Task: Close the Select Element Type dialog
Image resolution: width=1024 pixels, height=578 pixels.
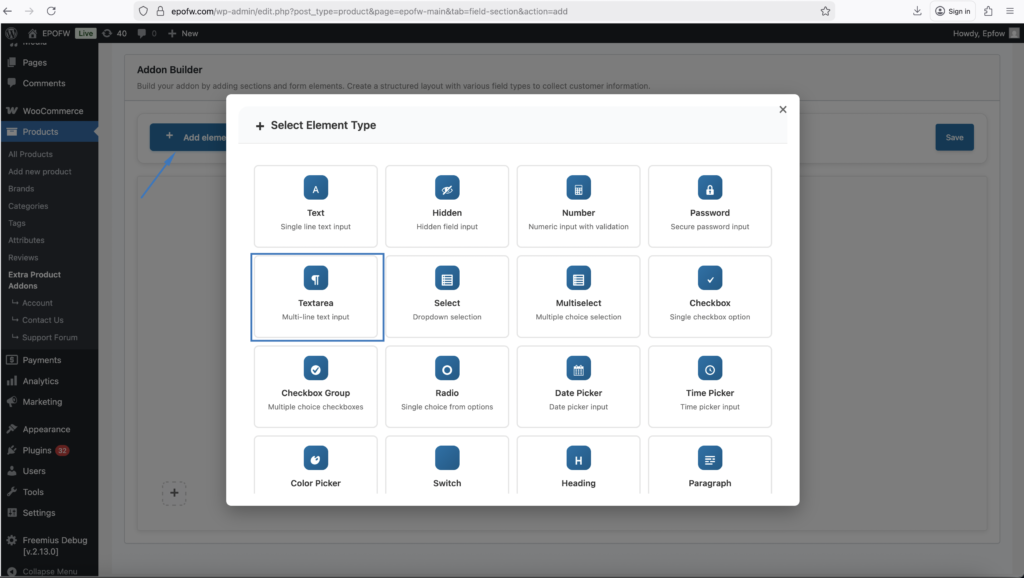Action: click(783, 109)
